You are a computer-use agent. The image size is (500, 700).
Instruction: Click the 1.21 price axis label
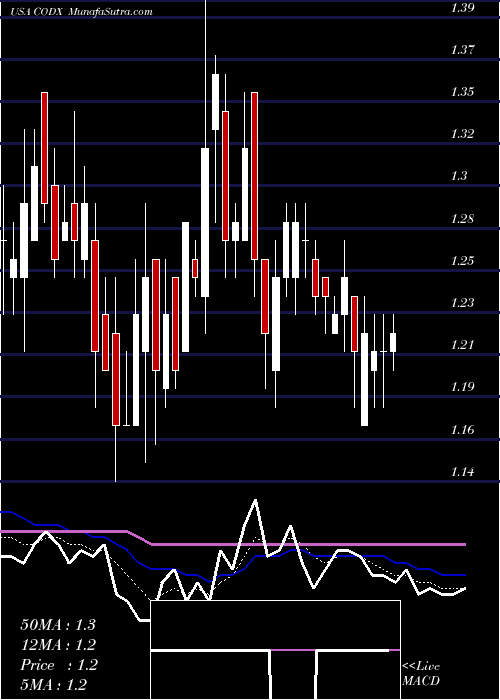click(x=462, y=345)
